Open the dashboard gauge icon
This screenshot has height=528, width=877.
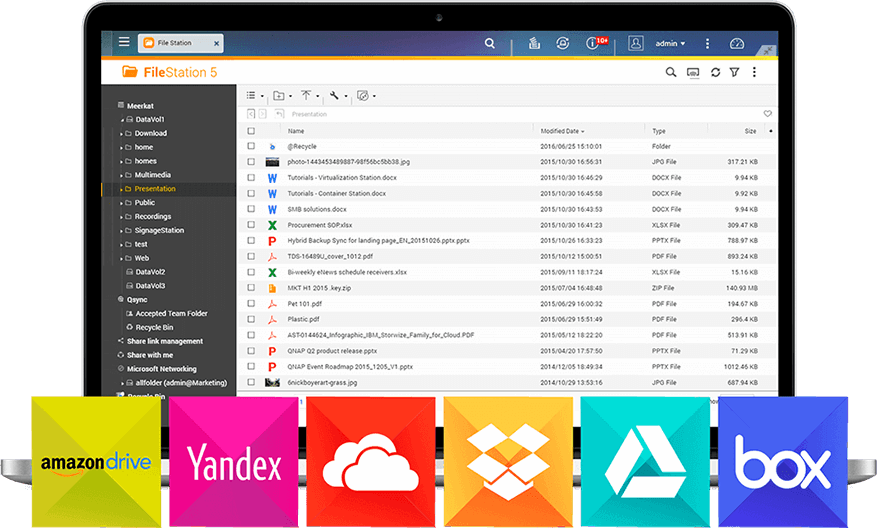[x=737, y=43]
